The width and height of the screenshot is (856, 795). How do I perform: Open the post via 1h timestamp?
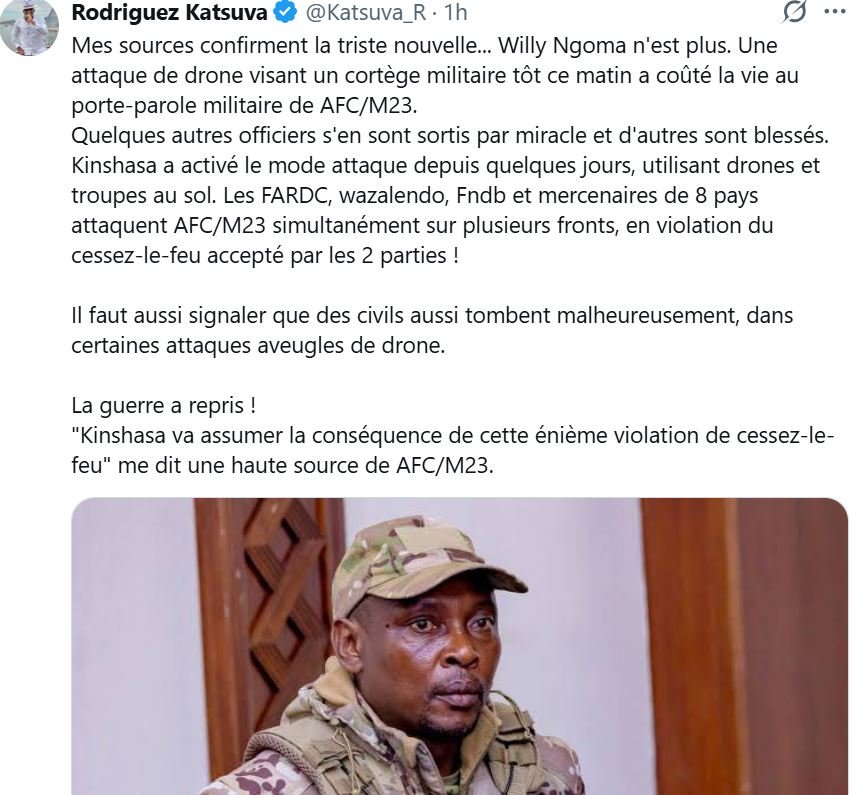coord(455,12)
